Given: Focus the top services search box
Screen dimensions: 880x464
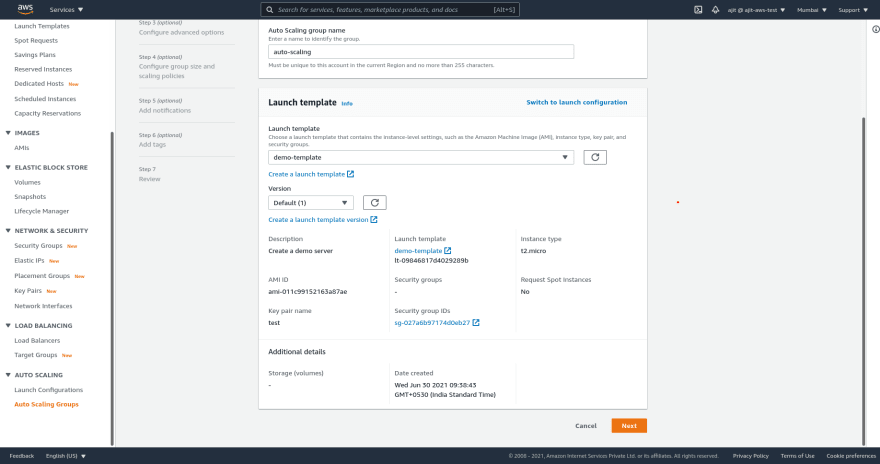Looking at the screenshot, I should 390,10.
